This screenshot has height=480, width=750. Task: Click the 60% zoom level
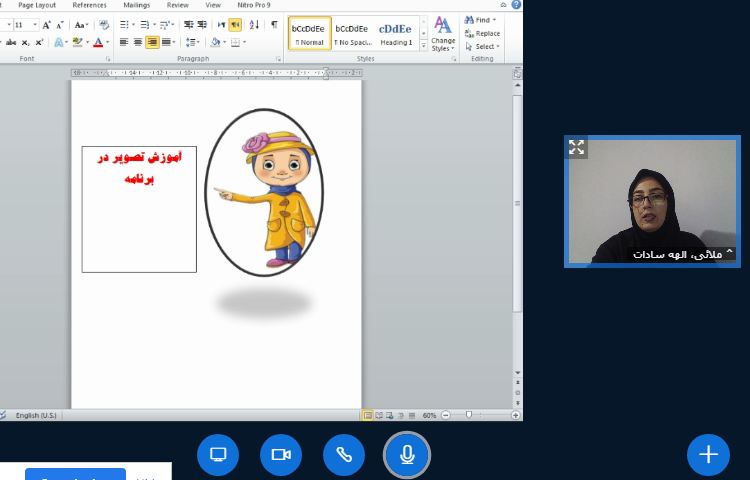429,415
